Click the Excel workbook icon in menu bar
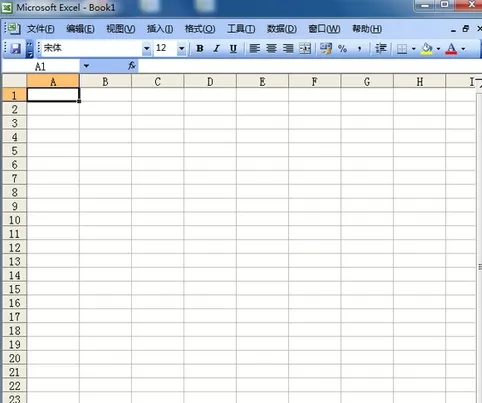482x403 pixels. (14, 29)
